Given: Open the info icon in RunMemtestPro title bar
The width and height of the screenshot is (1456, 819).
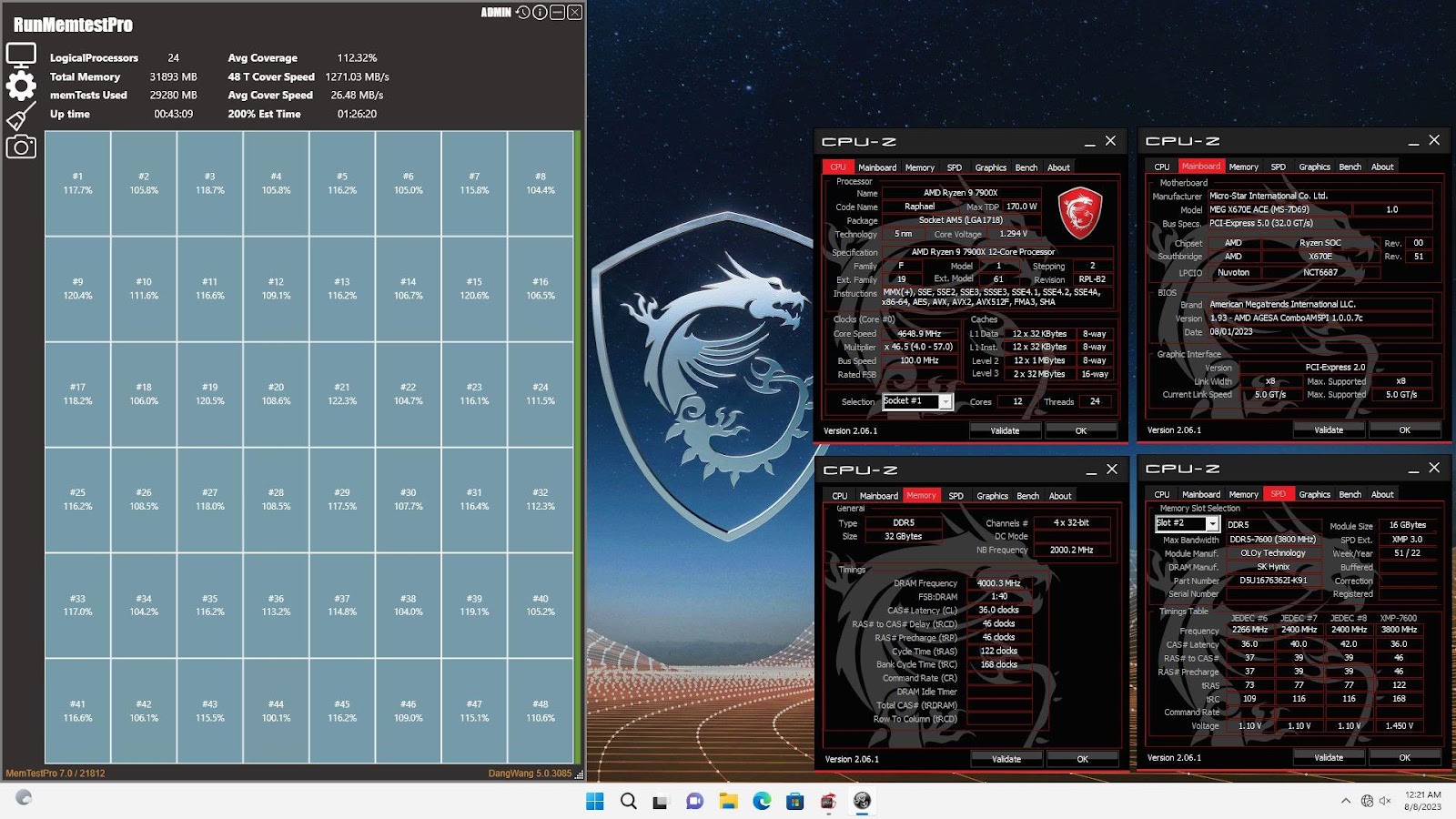Looking at the screenshot, I should 540,12.
